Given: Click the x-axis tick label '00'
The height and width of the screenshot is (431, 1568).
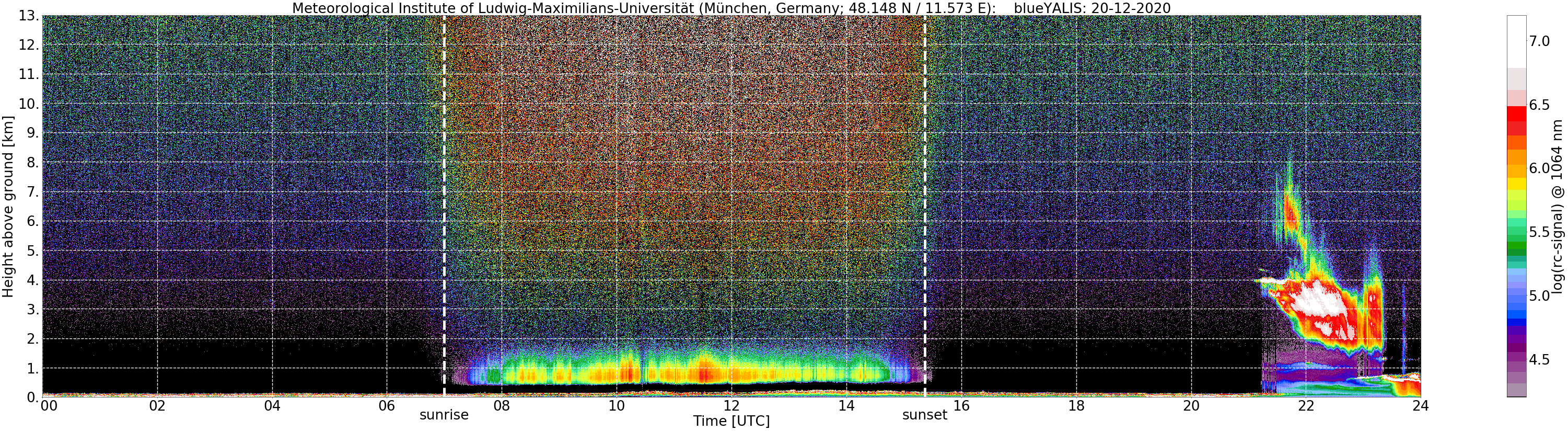Looking at the screenshot, I should pos(49,406).
